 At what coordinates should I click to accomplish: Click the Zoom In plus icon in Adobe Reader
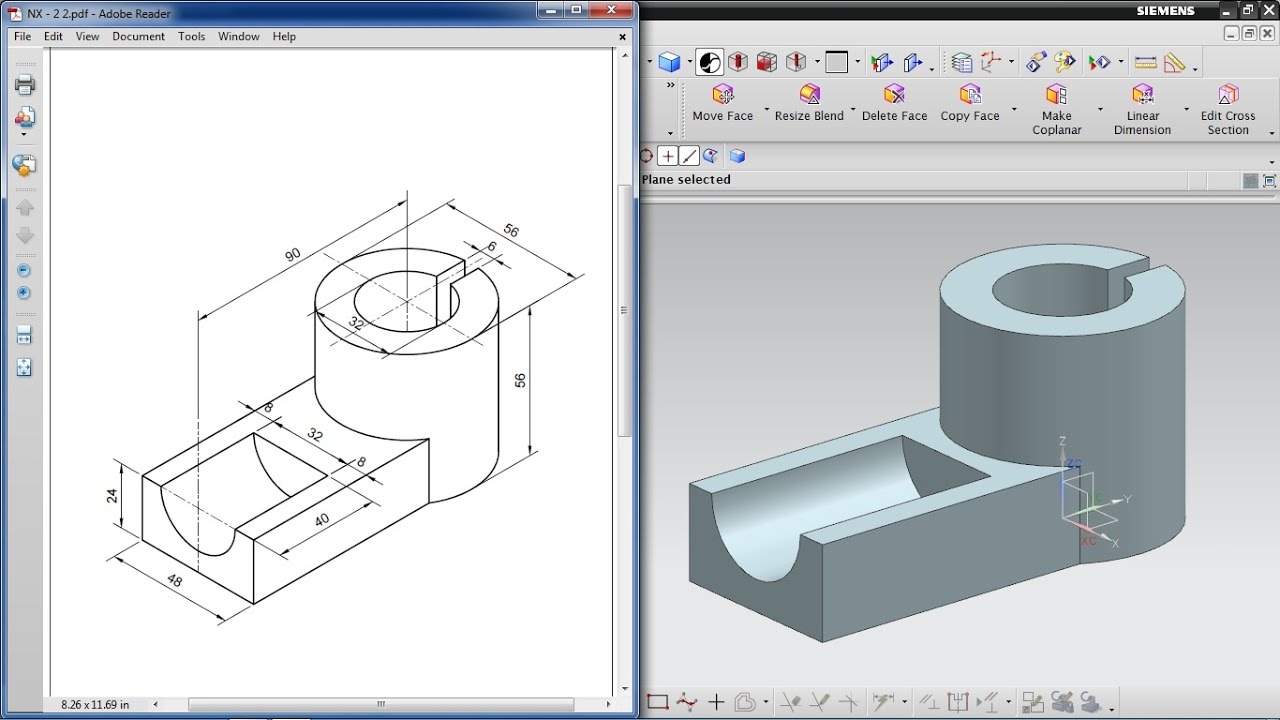[x=25, y=293]
